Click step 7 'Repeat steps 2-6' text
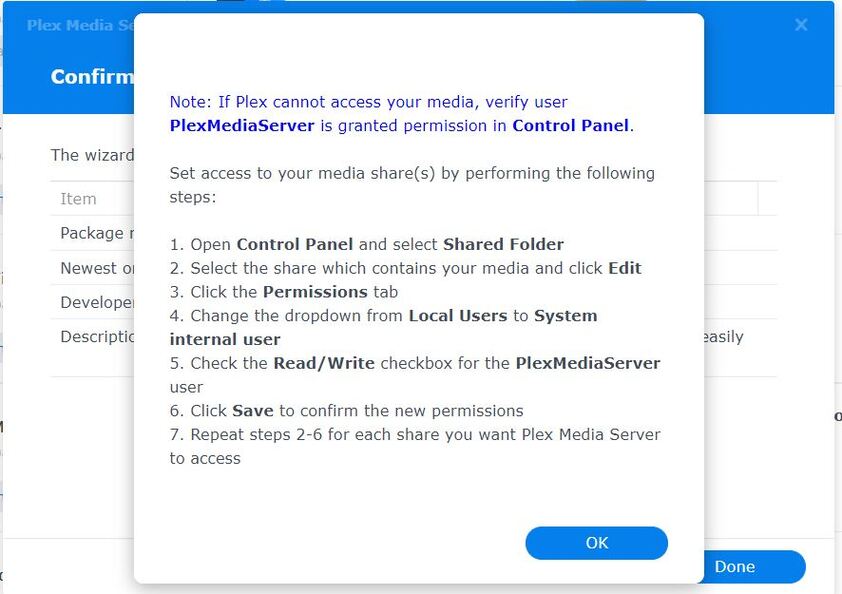 (x=256, y=434)
